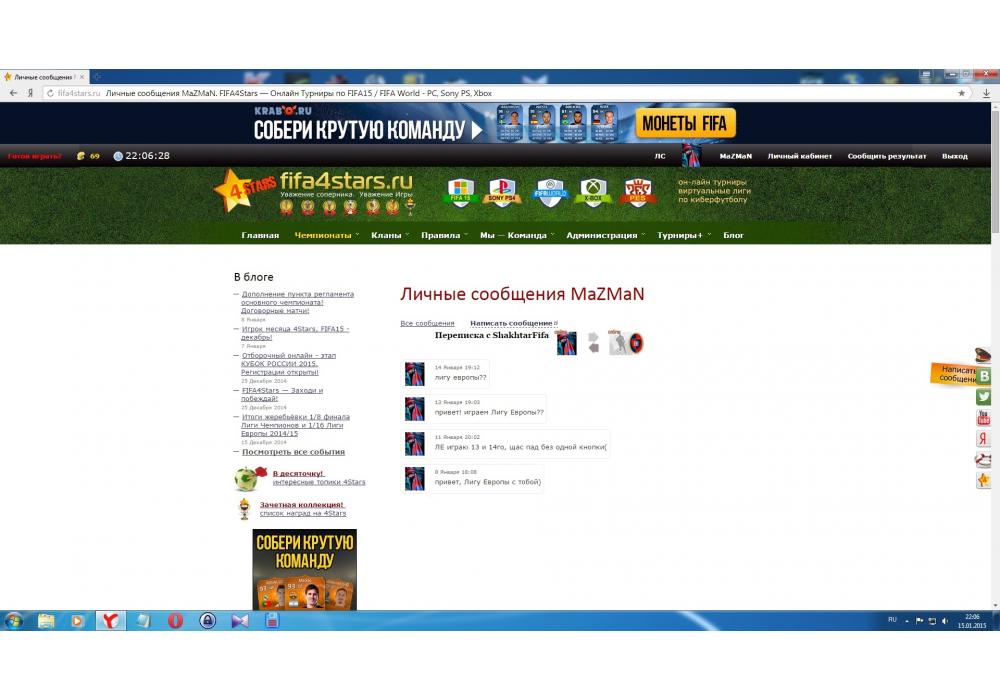Open the В десяточку! link

pos(298,474)
